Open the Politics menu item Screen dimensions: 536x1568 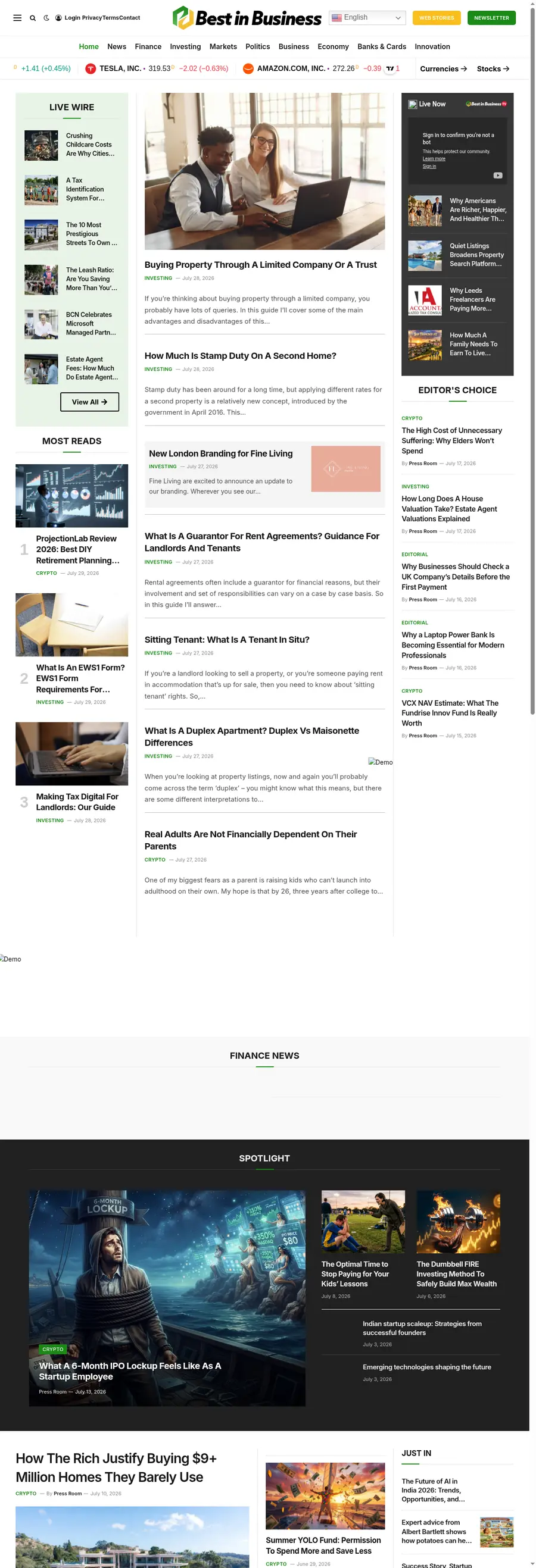pyautogui.click(x=258, y=47)
